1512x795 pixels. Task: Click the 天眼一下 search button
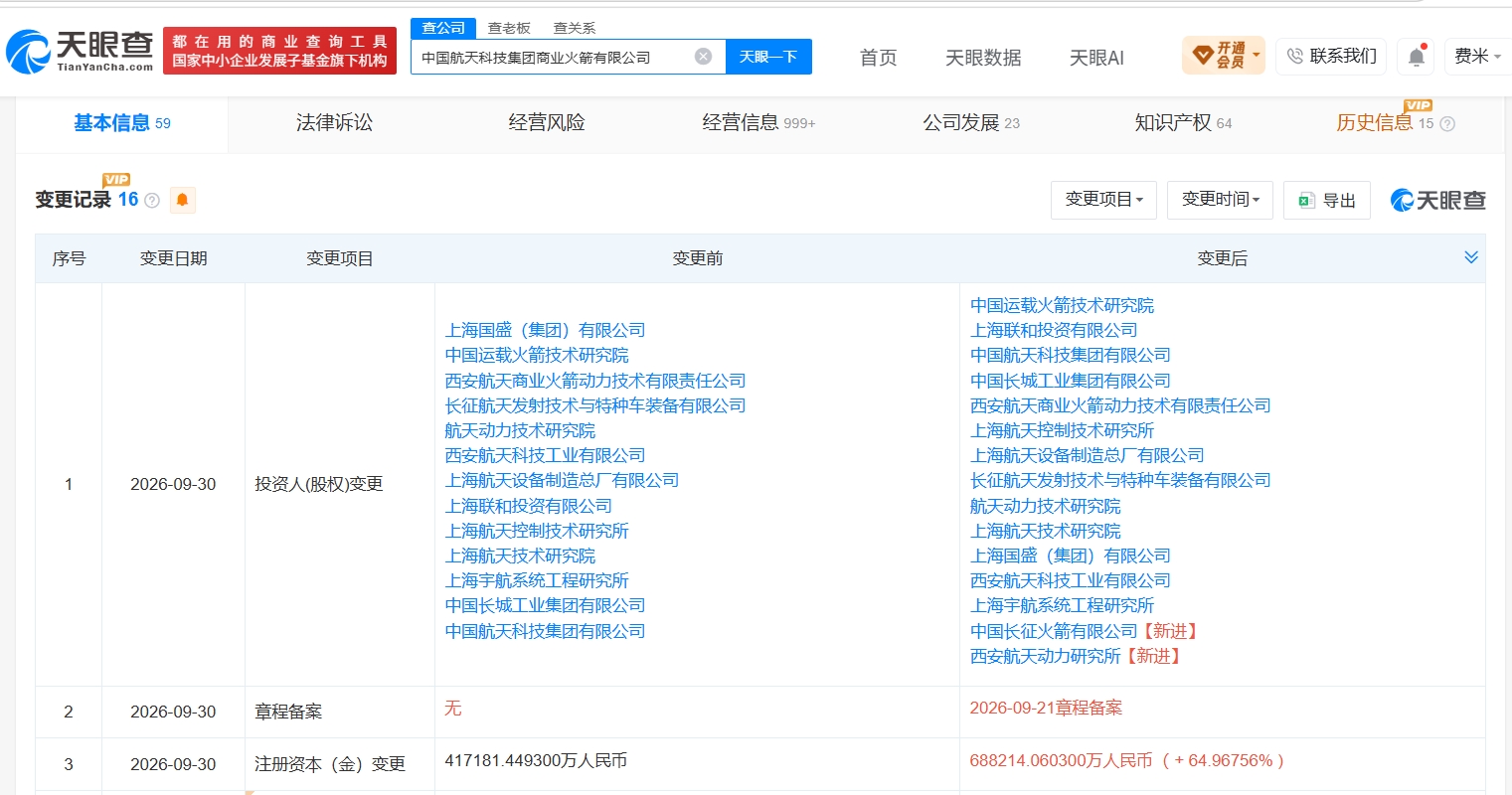click(x=768, y=57)
